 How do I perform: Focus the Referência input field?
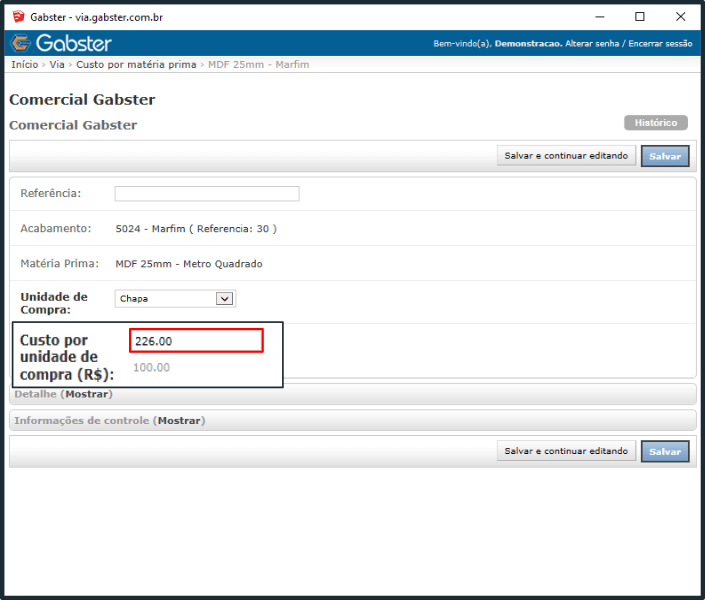(207, 193)
